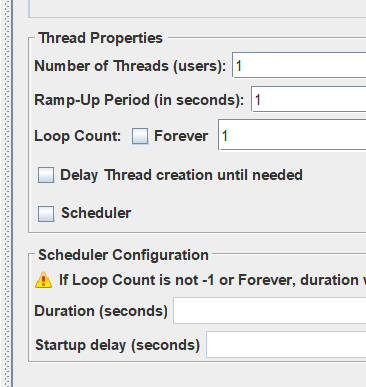
Task: Click into the Ramp-Up Period field
Action: pyautogui.click(x=308, y=99)
